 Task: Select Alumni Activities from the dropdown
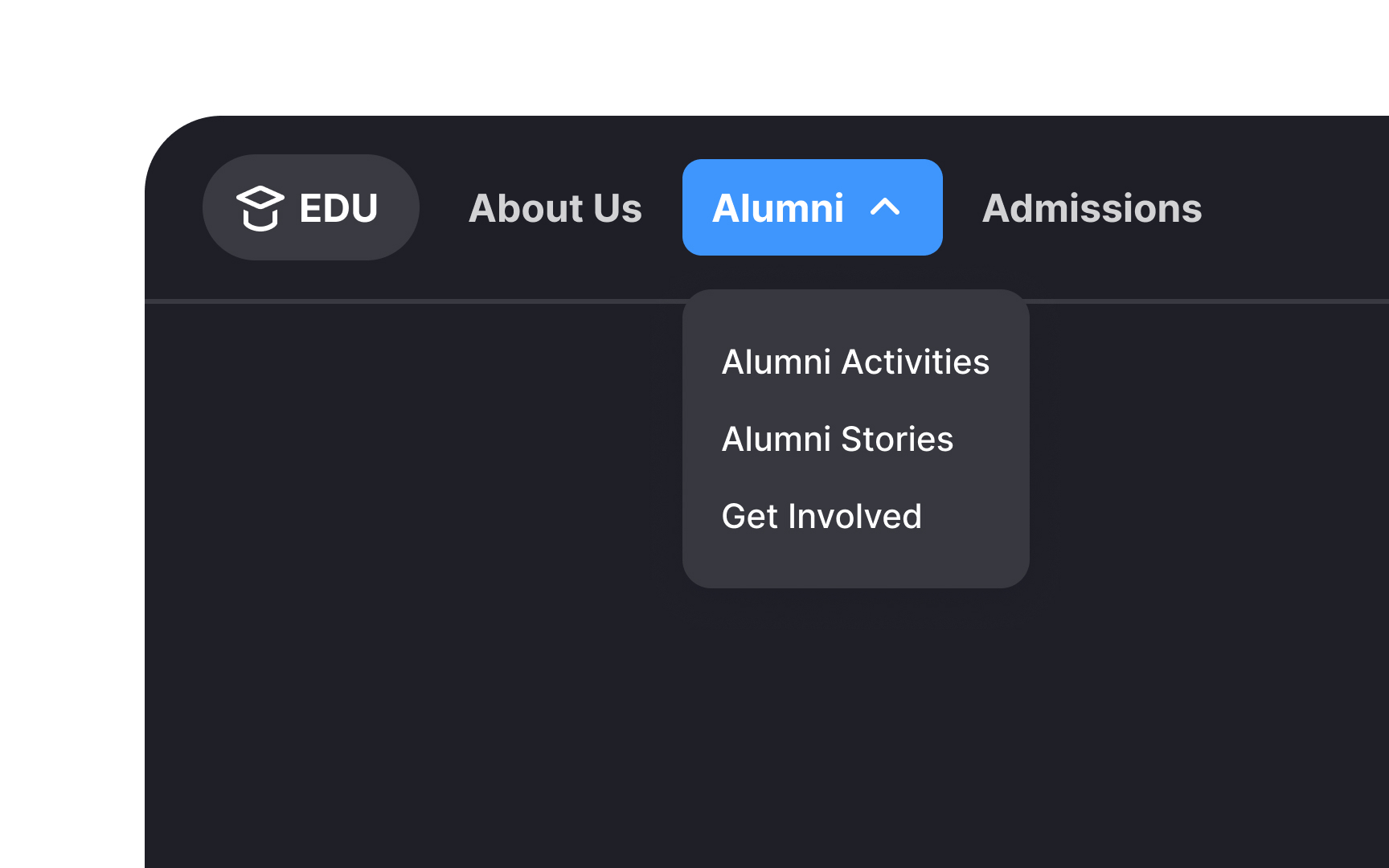pyautogui.click(x=855, y=362)
